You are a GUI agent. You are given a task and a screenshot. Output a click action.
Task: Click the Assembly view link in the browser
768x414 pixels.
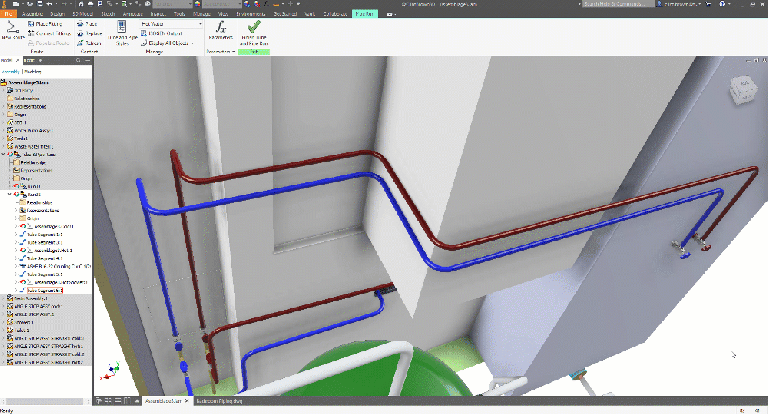click(11, 72)
